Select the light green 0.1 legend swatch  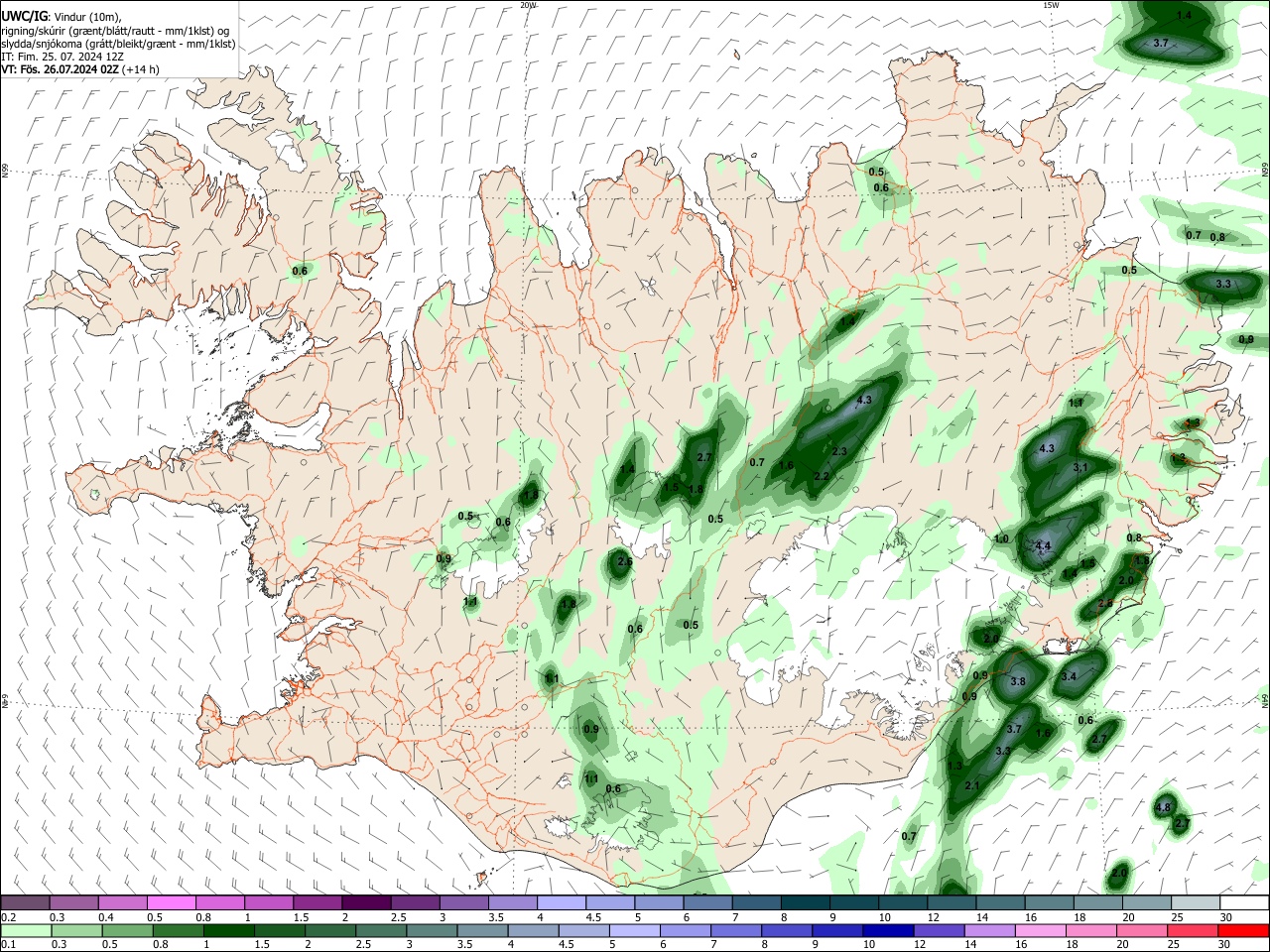(25, 930)
